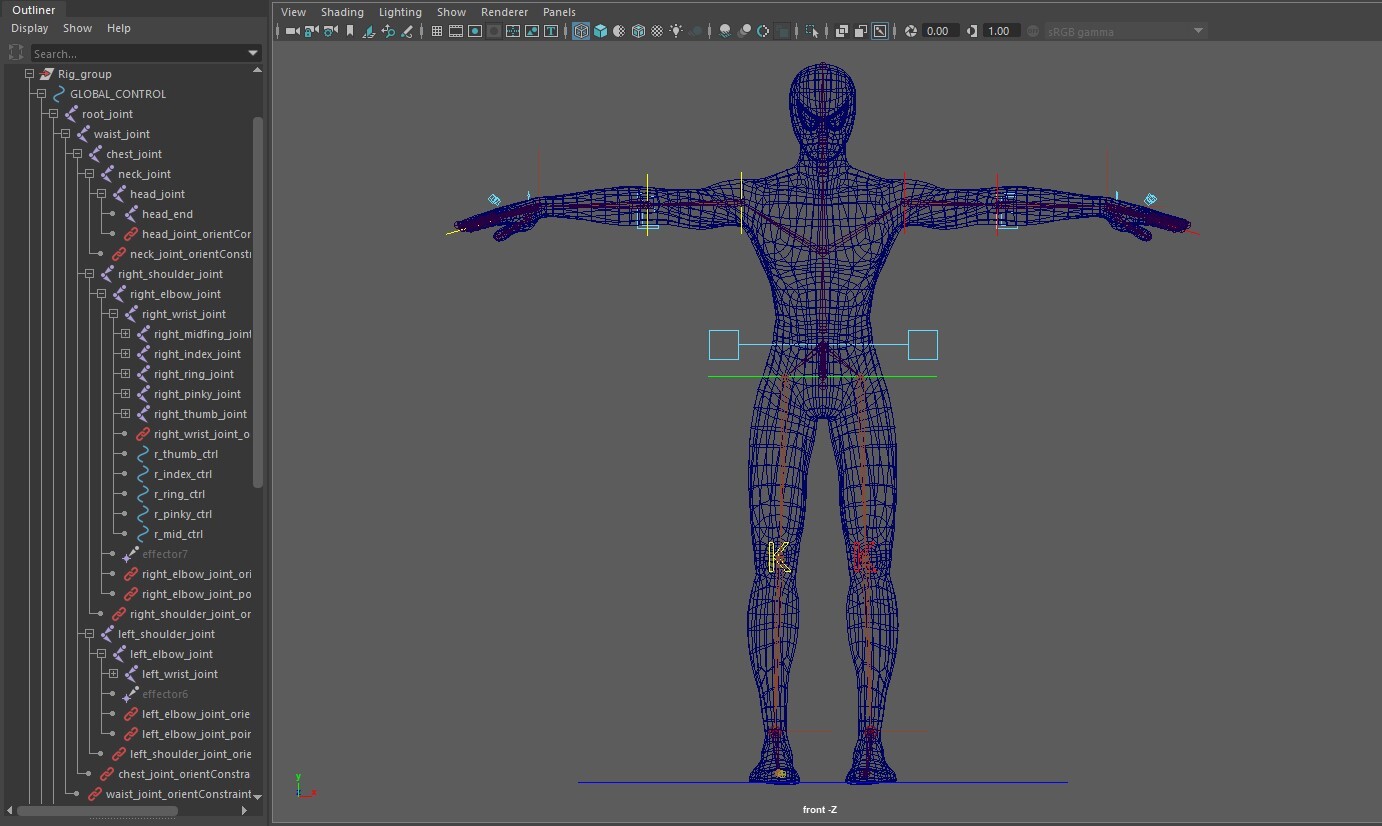
Task: Expand the left_wrist_joint node
Action: (x=111, y=674)
